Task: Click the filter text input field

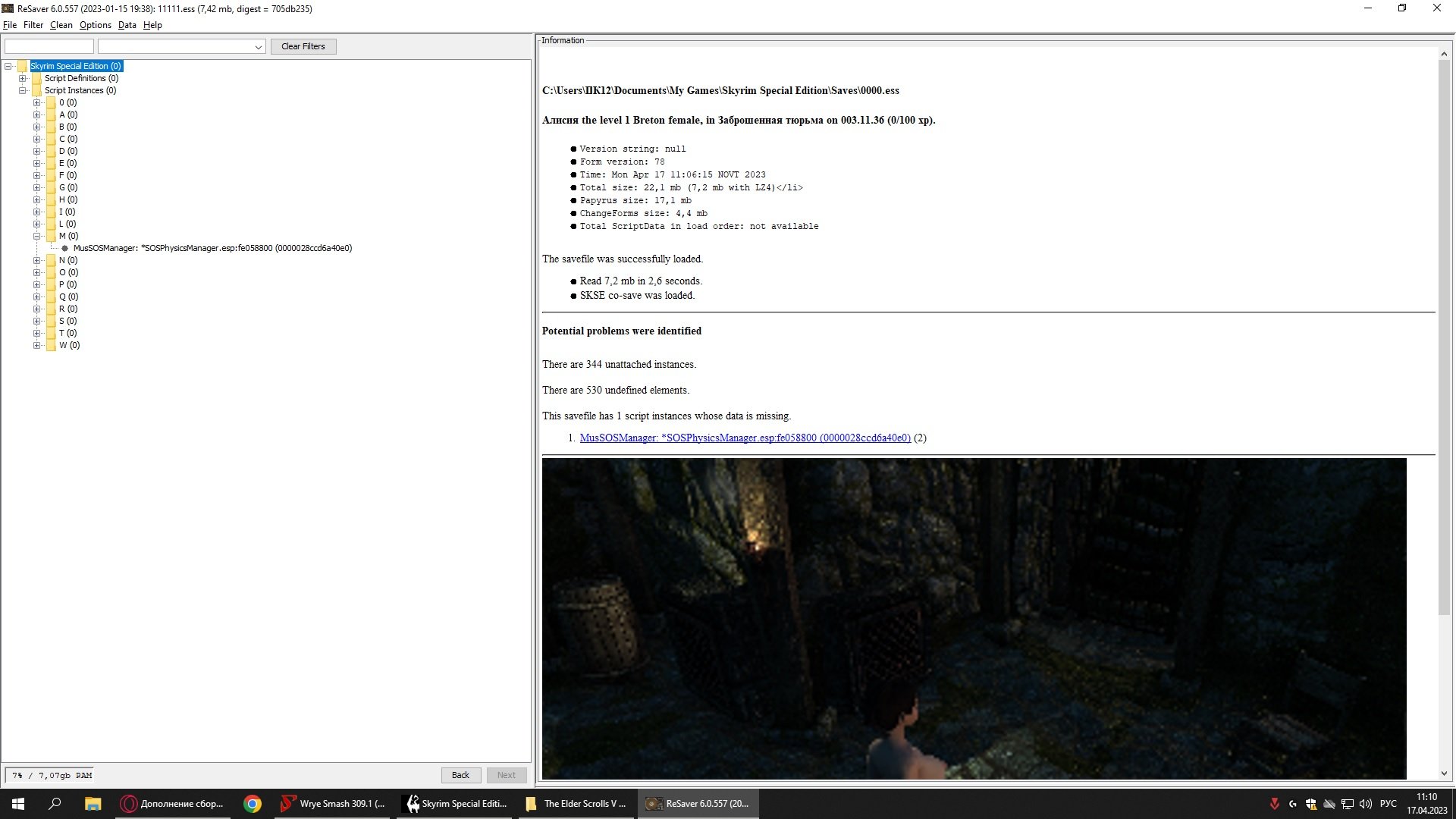Action: [49, 46]
